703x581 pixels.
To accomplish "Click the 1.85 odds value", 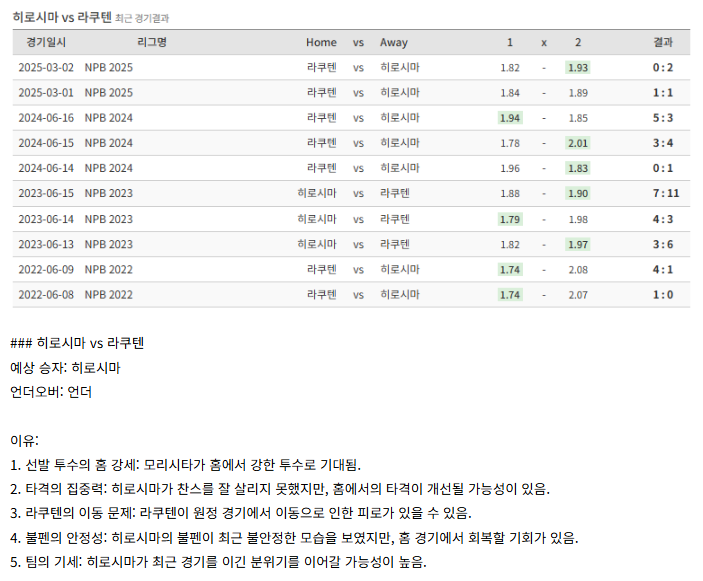I will pyautogui.click(x=578, y=118).
